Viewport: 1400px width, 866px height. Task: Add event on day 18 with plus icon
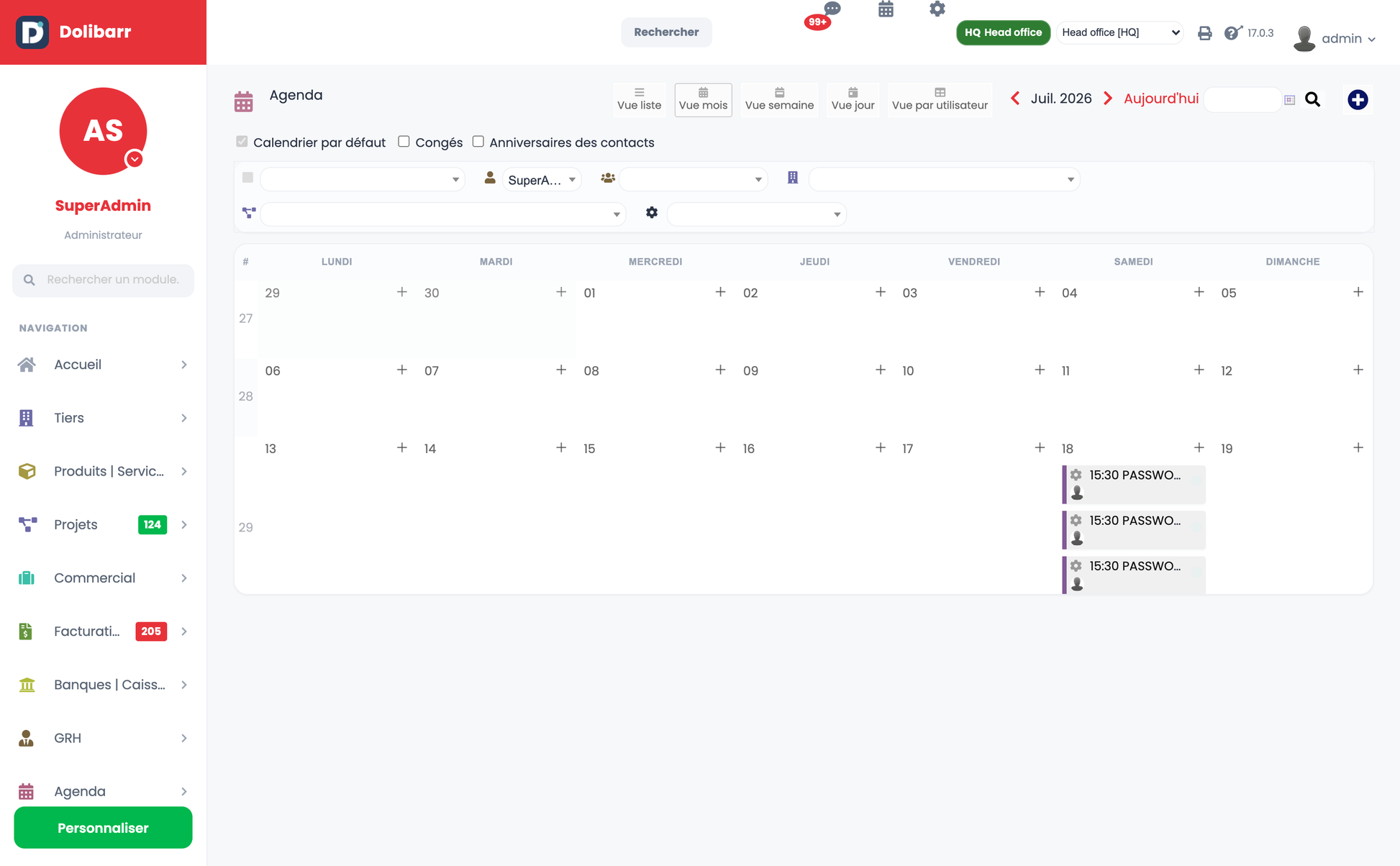1199,447
